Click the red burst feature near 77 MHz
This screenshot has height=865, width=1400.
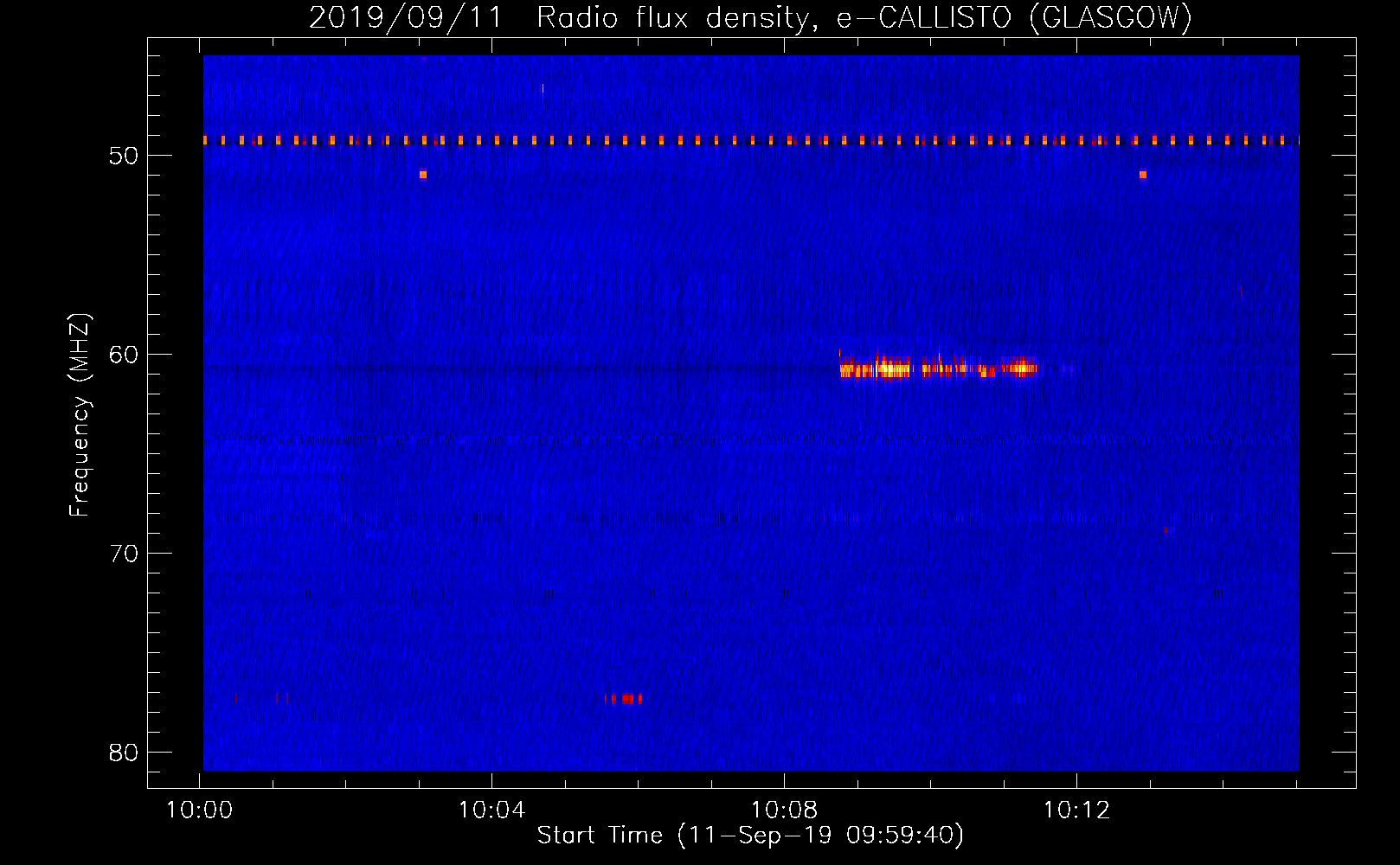624,698
